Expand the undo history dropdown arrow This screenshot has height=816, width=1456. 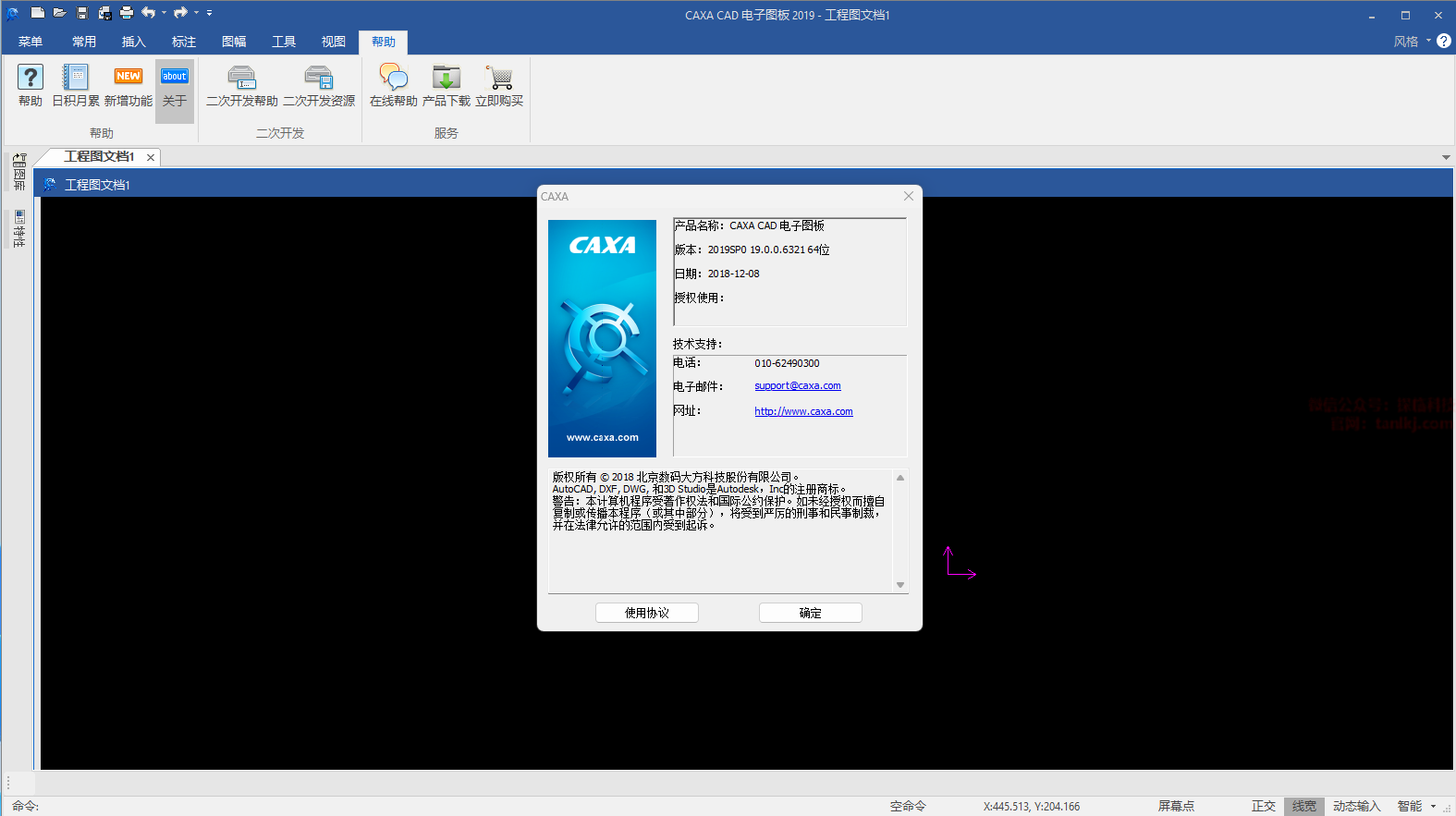[x=164, y=13]
